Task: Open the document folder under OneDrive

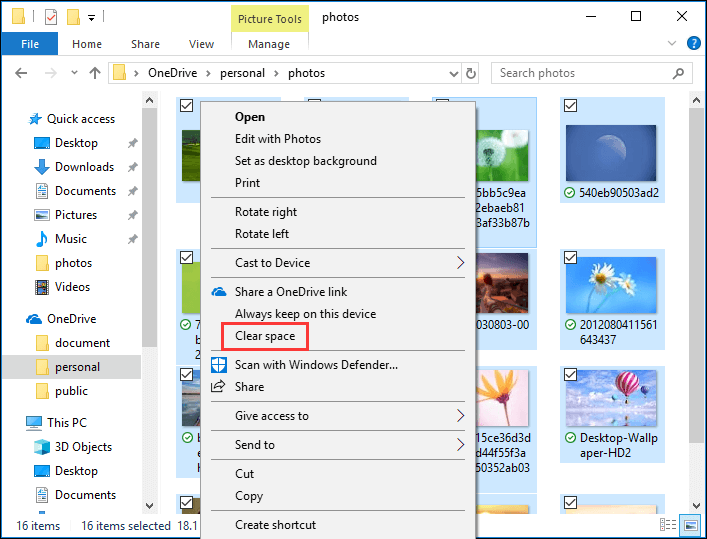Action: coord(83,343)
